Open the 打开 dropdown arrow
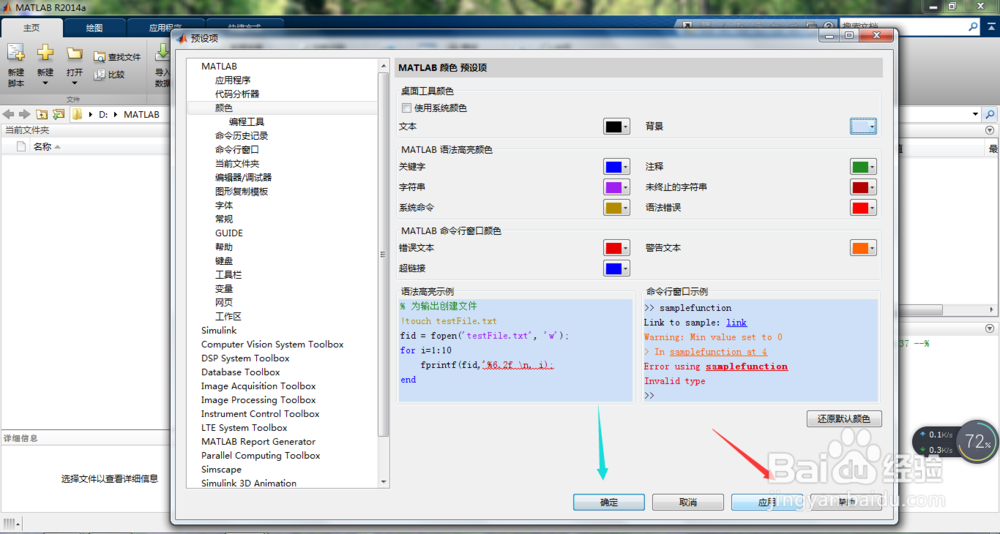Image resolution: width=1000 pixels, height=534 pixels. click(75, 82)
